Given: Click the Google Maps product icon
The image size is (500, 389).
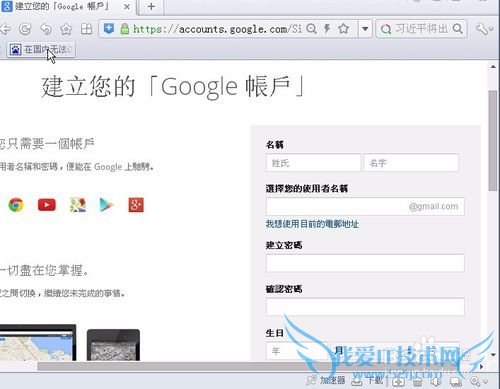Looking at the screenshot, I should [77, 205].
